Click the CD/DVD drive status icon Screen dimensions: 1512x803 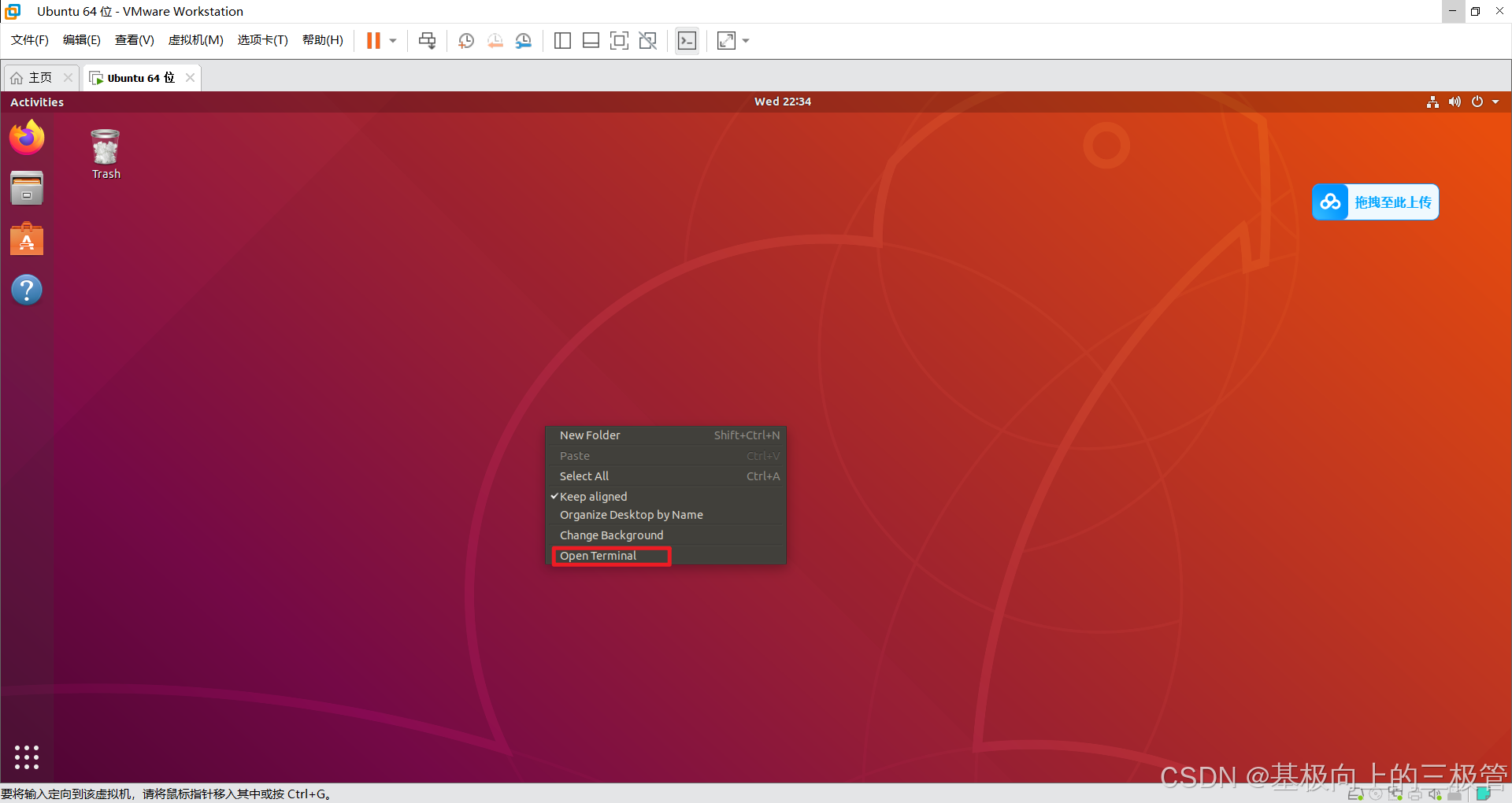pyautogui.click(x=1376, y=794)
